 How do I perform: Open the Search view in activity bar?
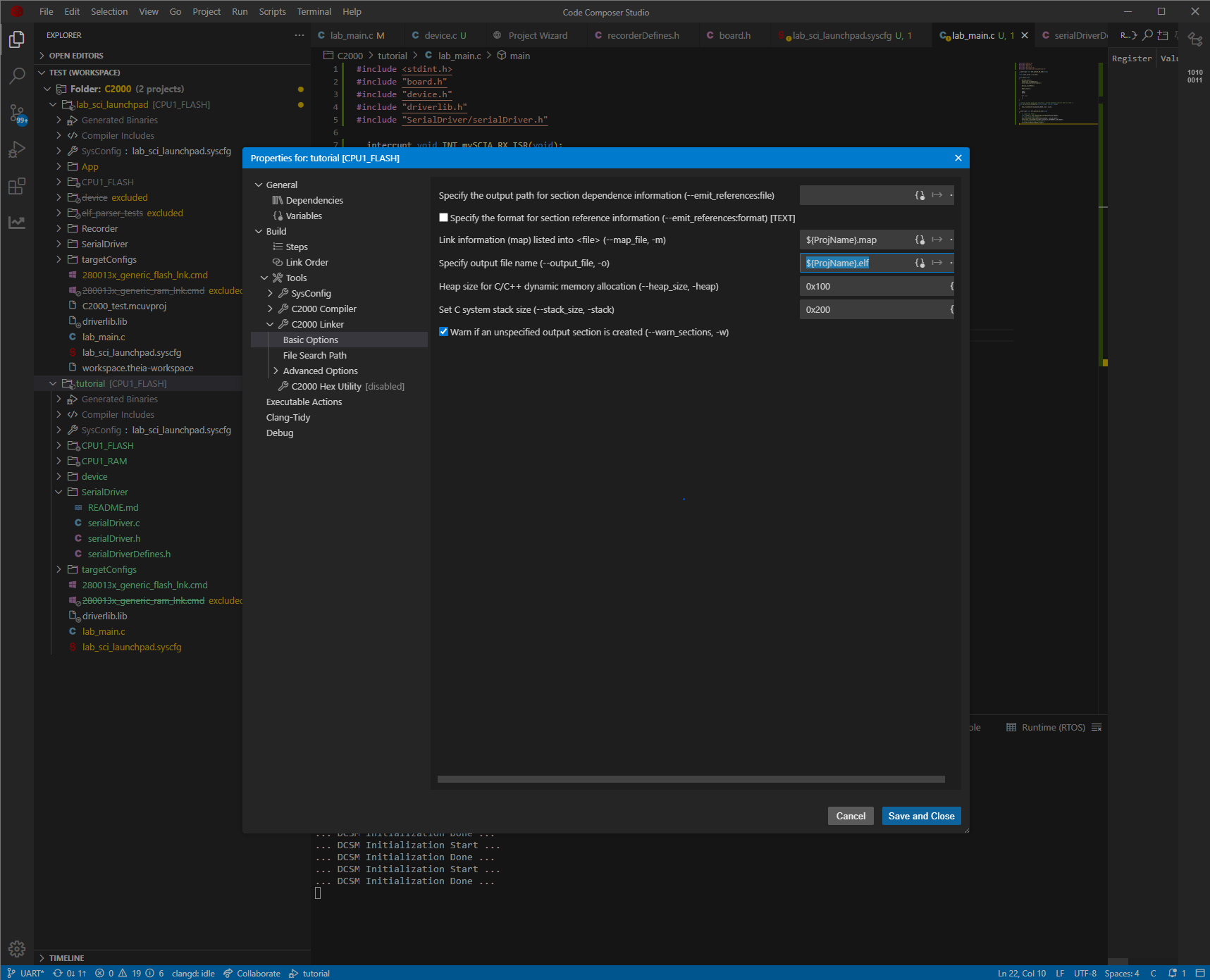click(17, 75)
